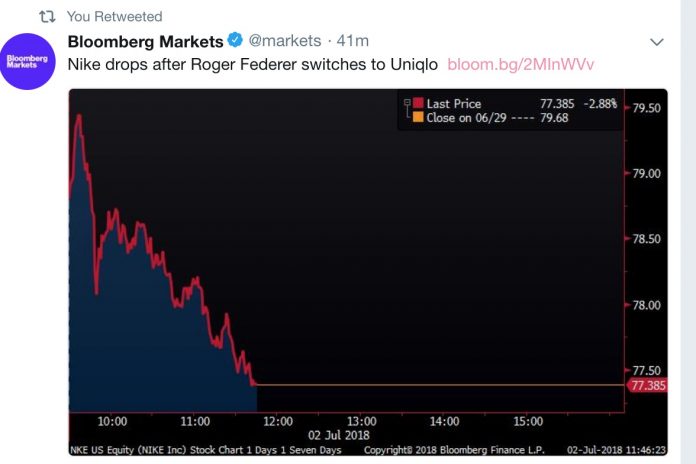
Task: Click the "You Retweeted" label
Action: coord(115,17)
